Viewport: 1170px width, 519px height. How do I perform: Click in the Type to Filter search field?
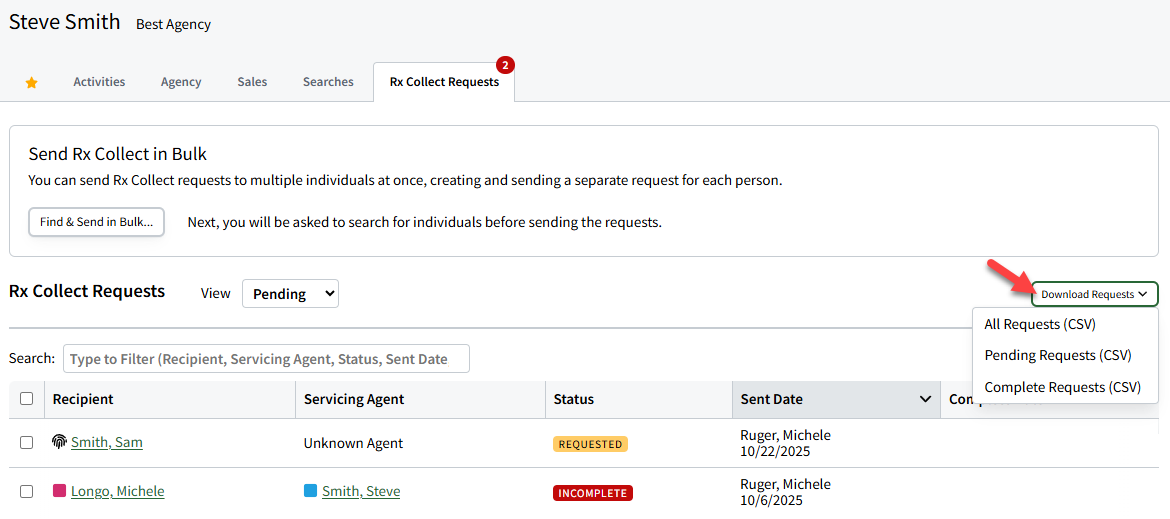(266, 359)
